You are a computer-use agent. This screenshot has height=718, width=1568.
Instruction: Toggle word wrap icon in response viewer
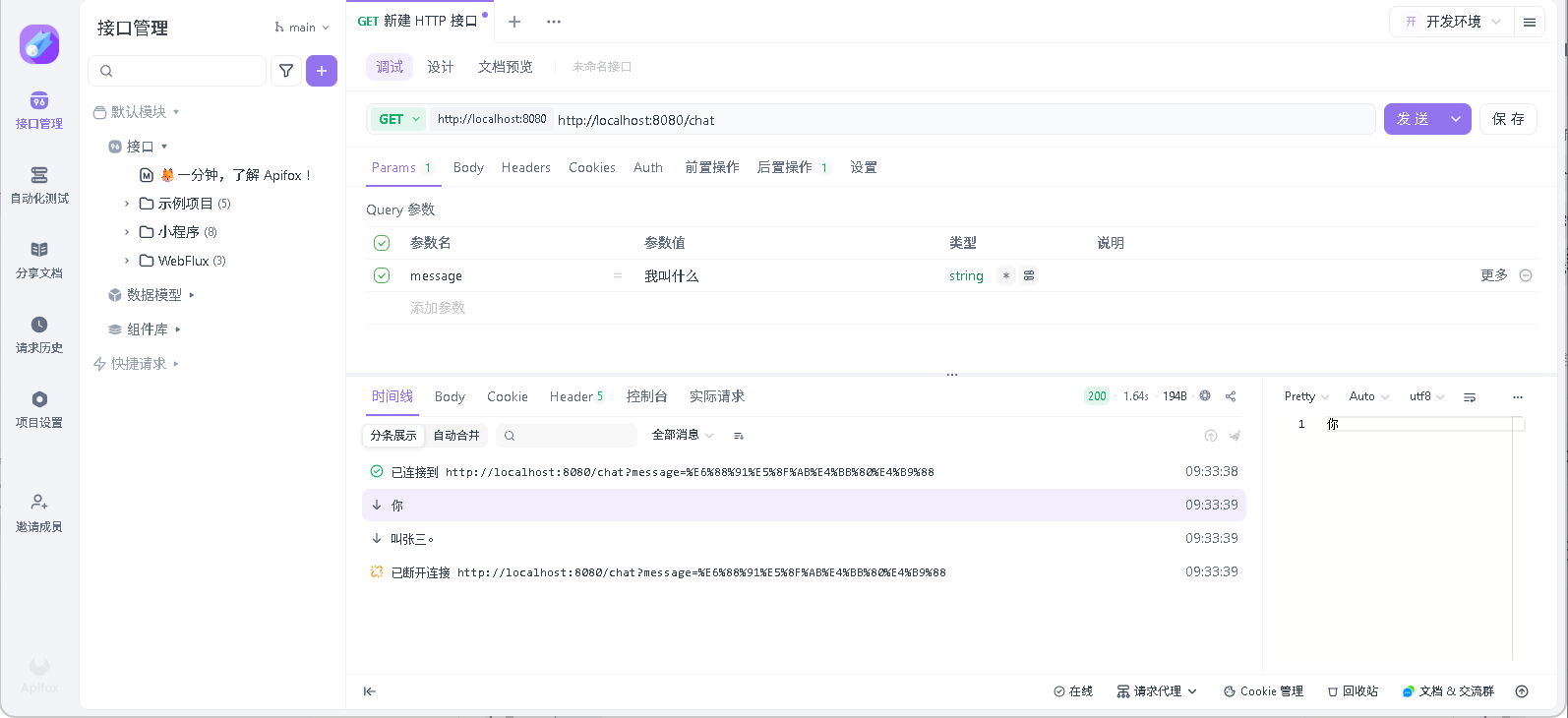(x=1470, y=397)
